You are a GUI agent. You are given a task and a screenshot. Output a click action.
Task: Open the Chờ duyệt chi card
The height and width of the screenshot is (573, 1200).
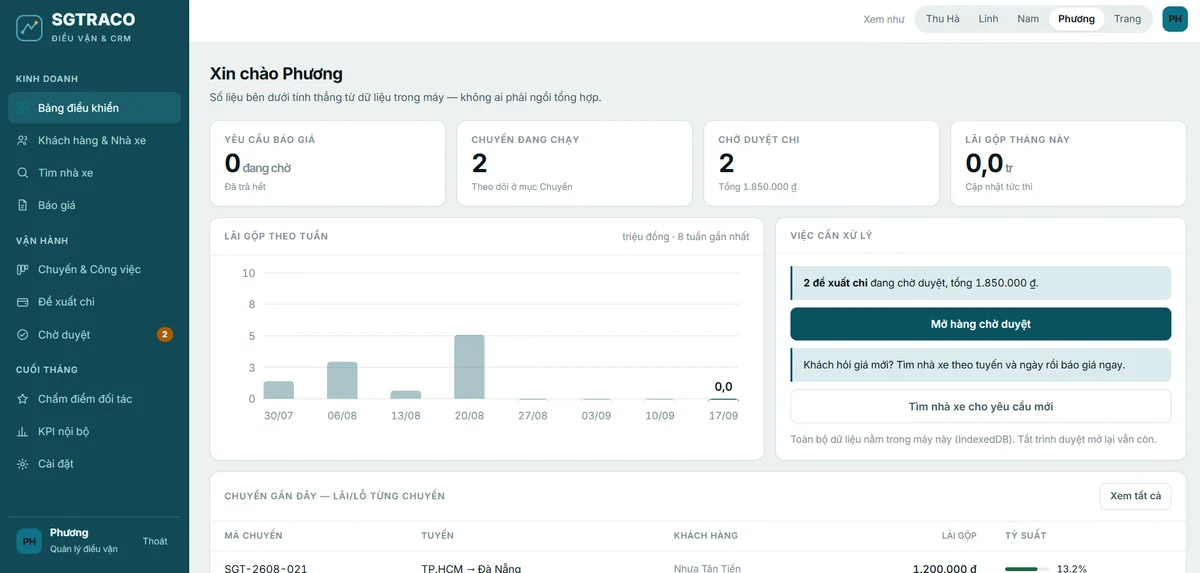[x=821, y=163]
